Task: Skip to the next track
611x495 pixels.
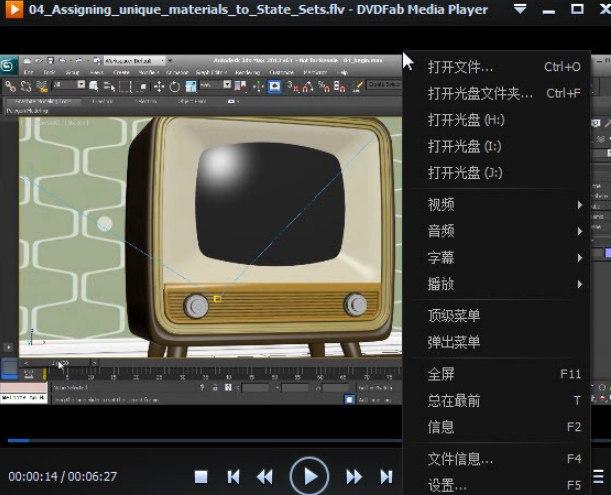Action: click(386, 477)
